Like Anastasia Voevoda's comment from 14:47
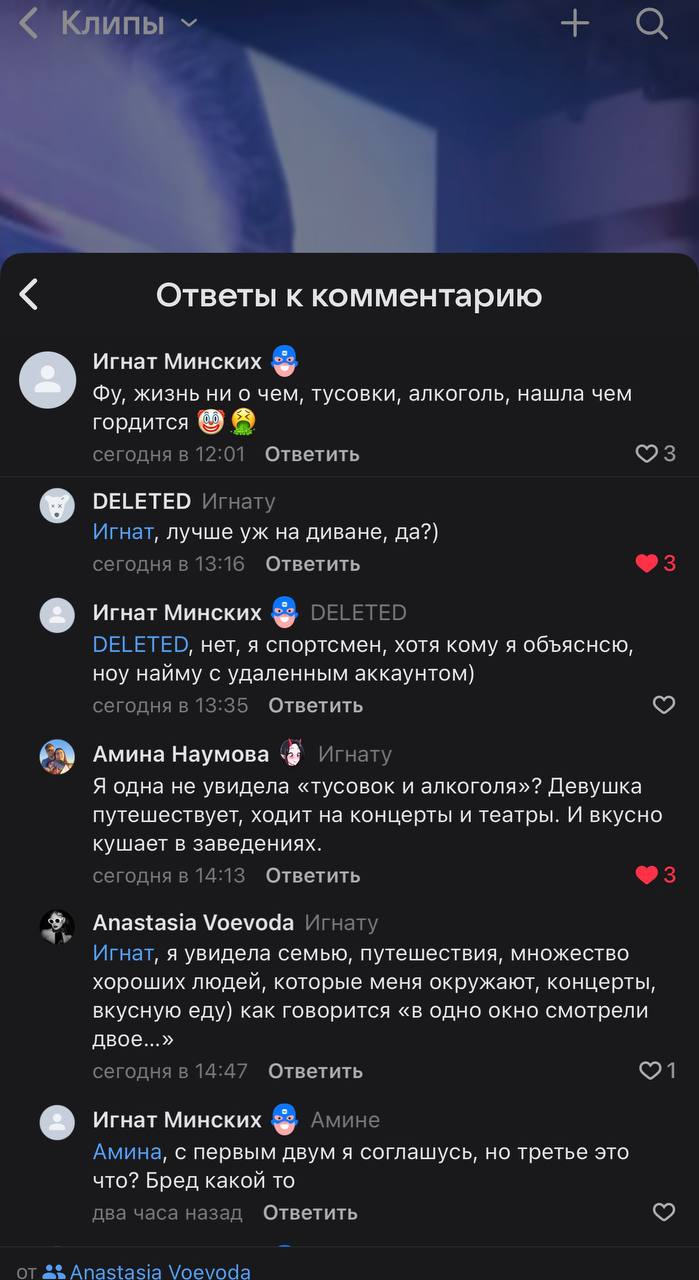This screenshot has height=1280, width=699. [x=650, y=1071]
